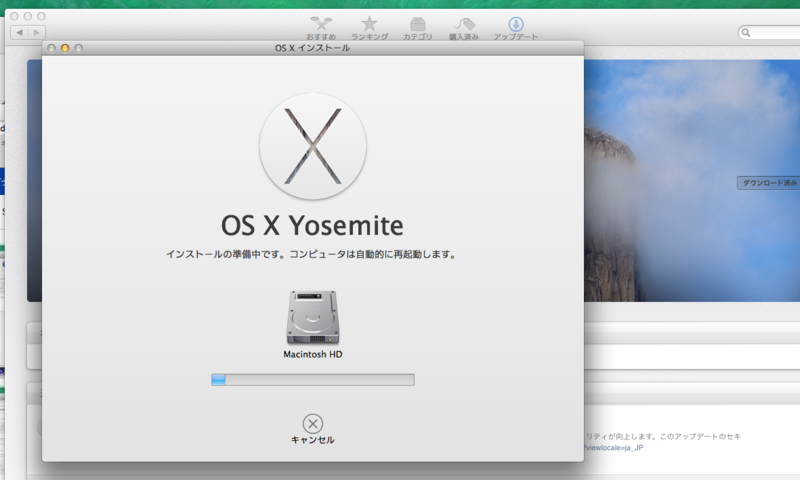Screen dimensions: 800x480
Task: Click the install progress bar
Action: click(313, 380)
